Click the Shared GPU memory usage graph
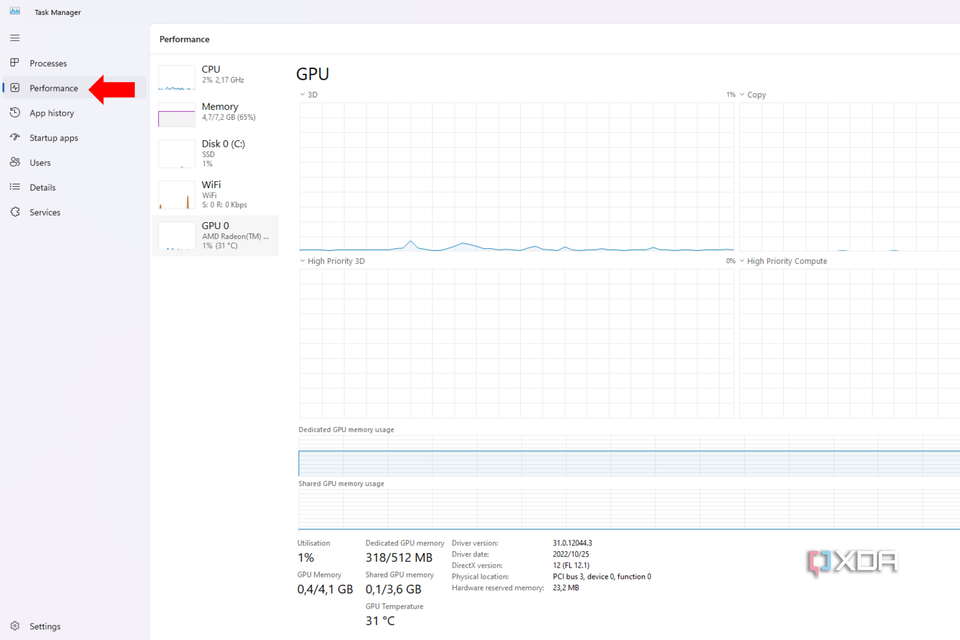Viewport: 960px width, 640px height. tap(629, 510)
